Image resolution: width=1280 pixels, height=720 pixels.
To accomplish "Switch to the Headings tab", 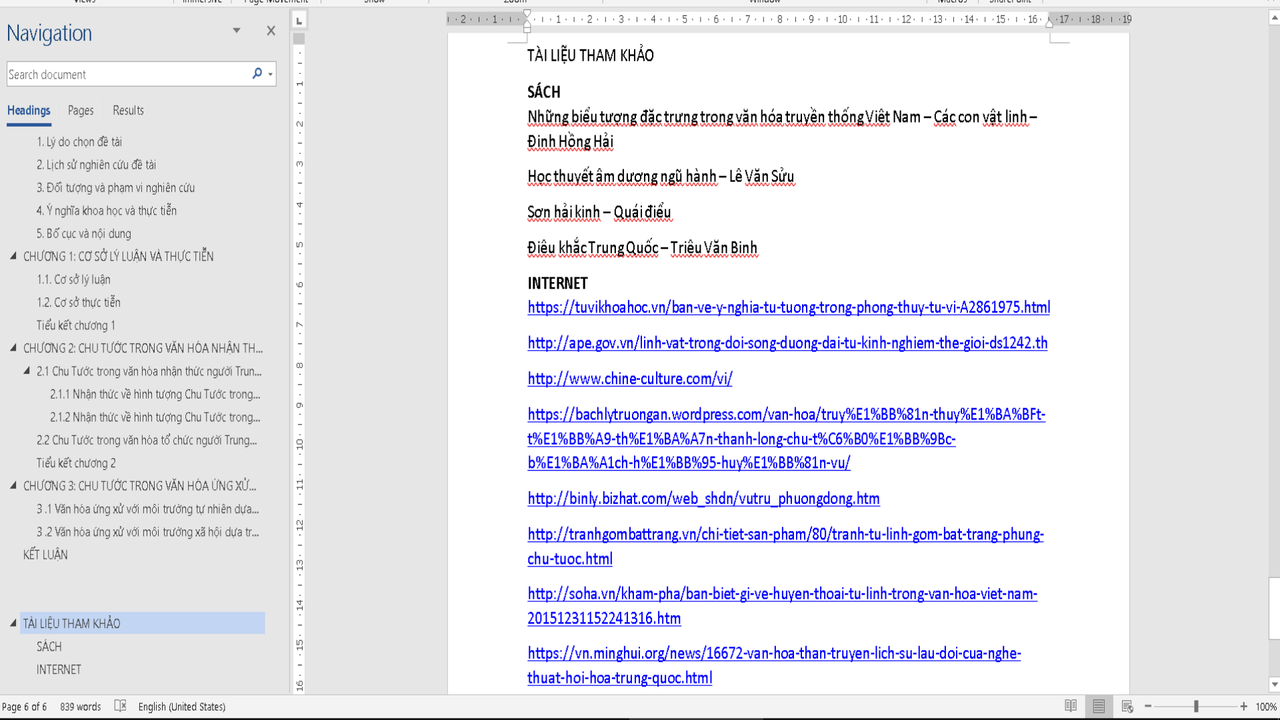I will click(x=28, y=111).
